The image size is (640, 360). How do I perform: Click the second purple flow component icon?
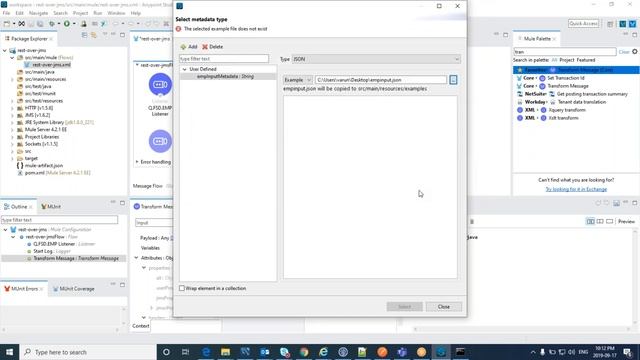point(160,141)
